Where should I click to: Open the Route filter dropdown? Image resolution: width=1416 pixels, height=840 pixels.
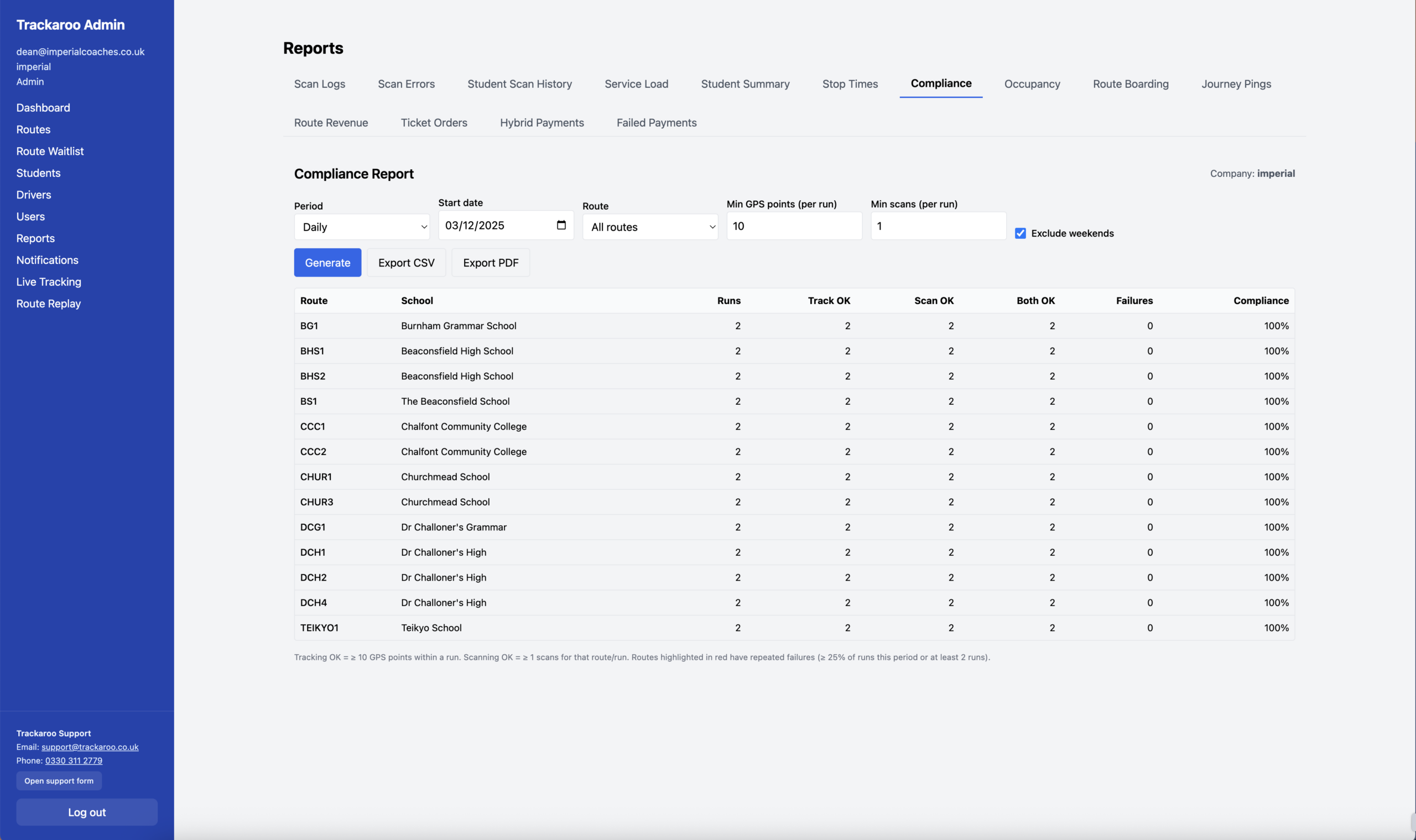coord(650,227)
